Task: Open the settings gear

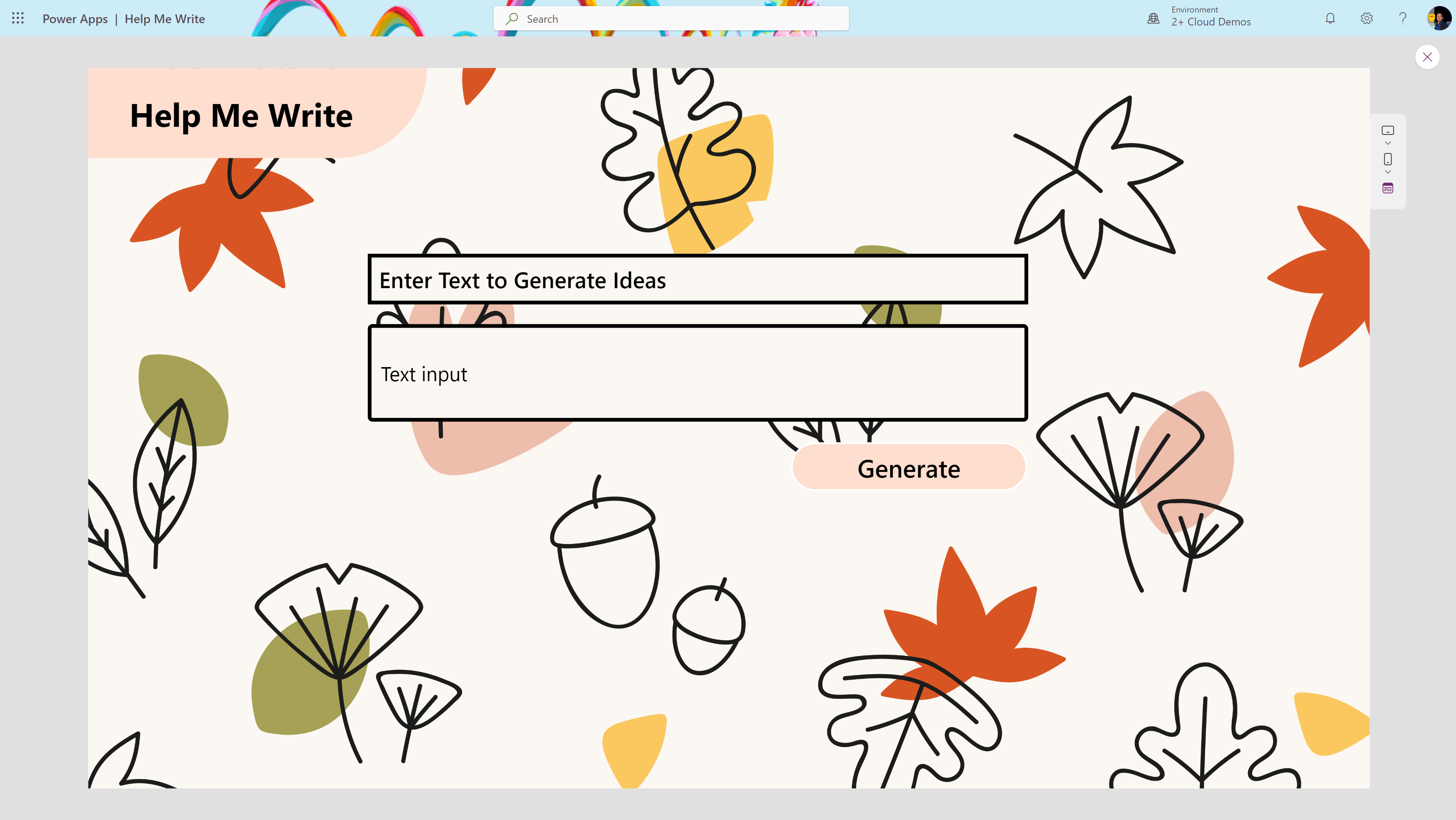Action: 1366,18
